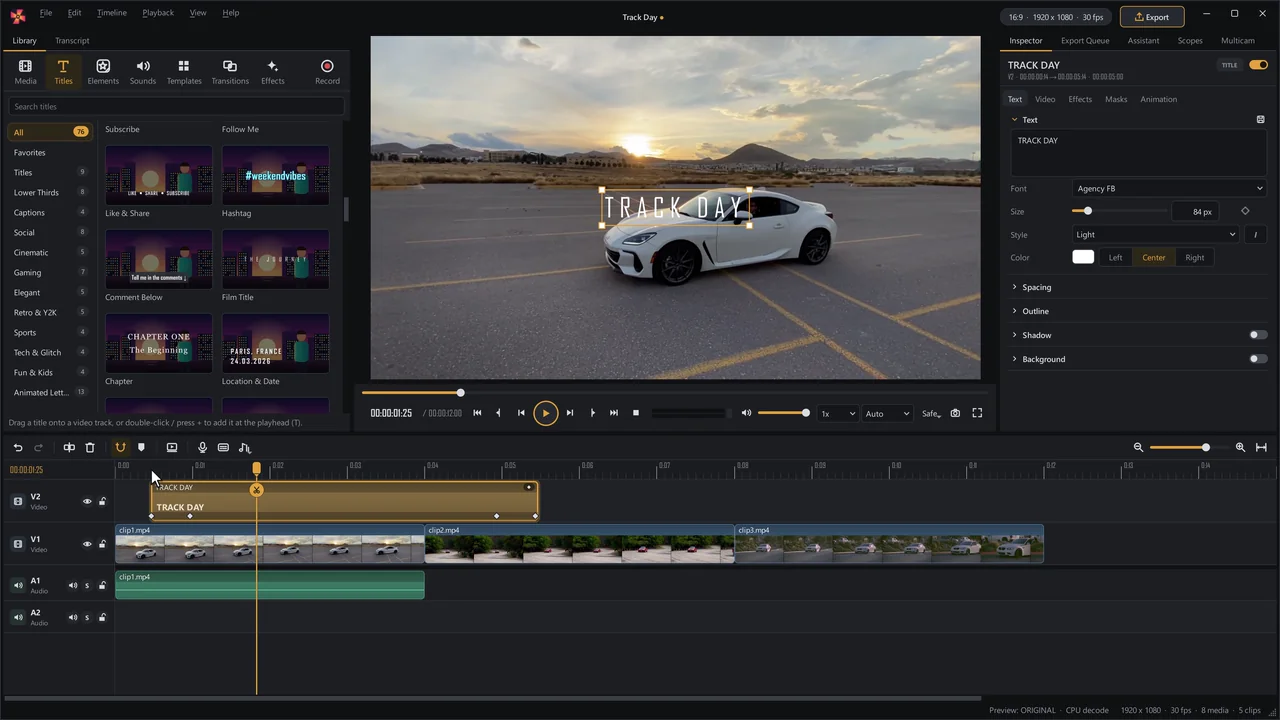Open the preview quality Auto dropdown

pyautogui.click(x=887, y=413)
